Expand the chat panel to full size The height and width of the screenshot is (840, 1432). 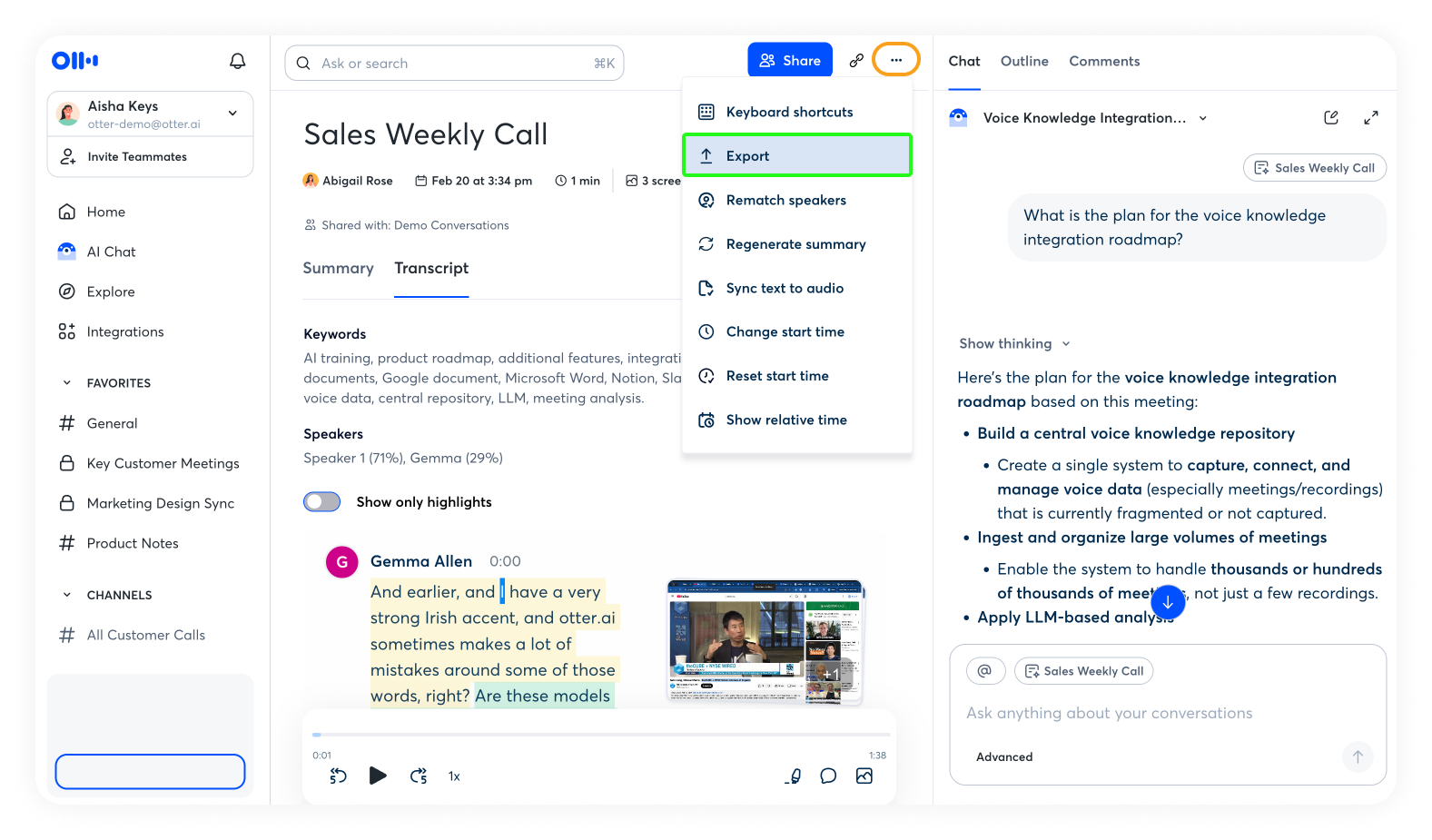point(1370,118)
